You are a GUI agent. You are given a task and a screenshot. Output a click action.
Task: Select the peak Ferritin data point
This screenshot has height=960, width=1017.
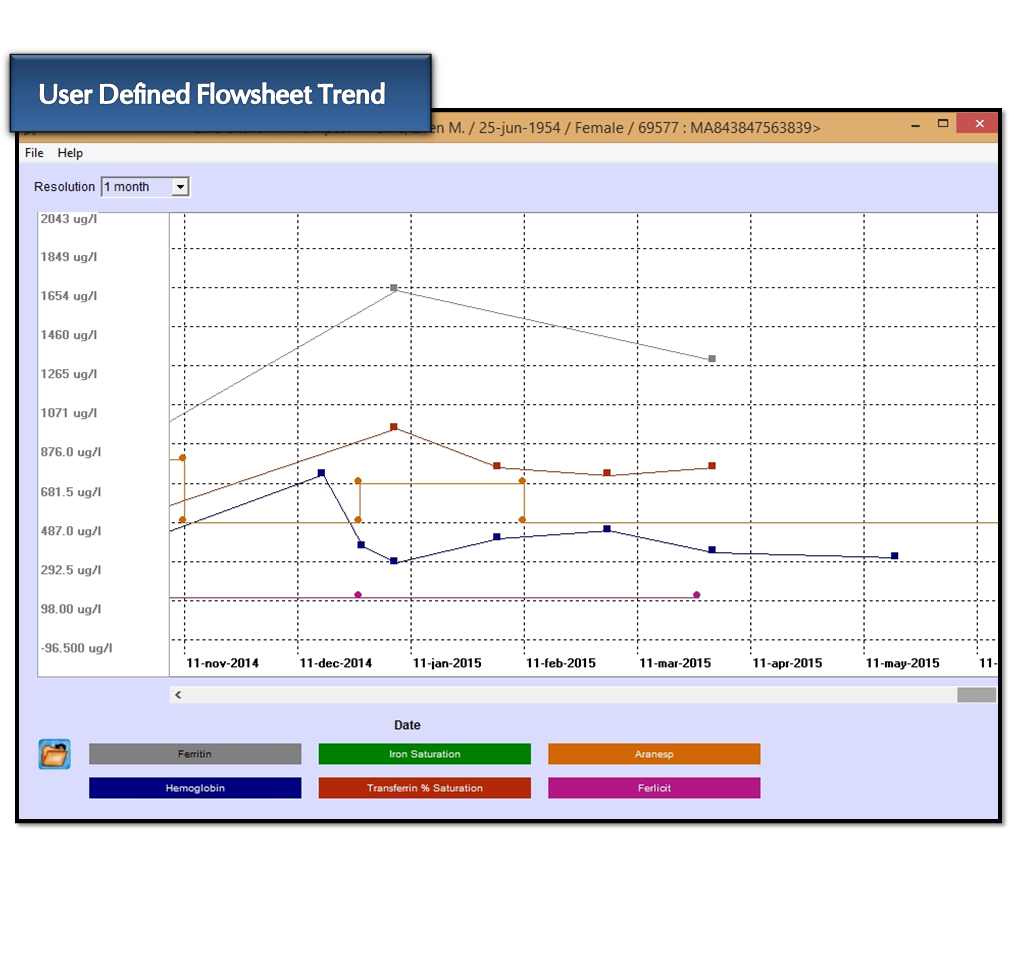[393, 288]
